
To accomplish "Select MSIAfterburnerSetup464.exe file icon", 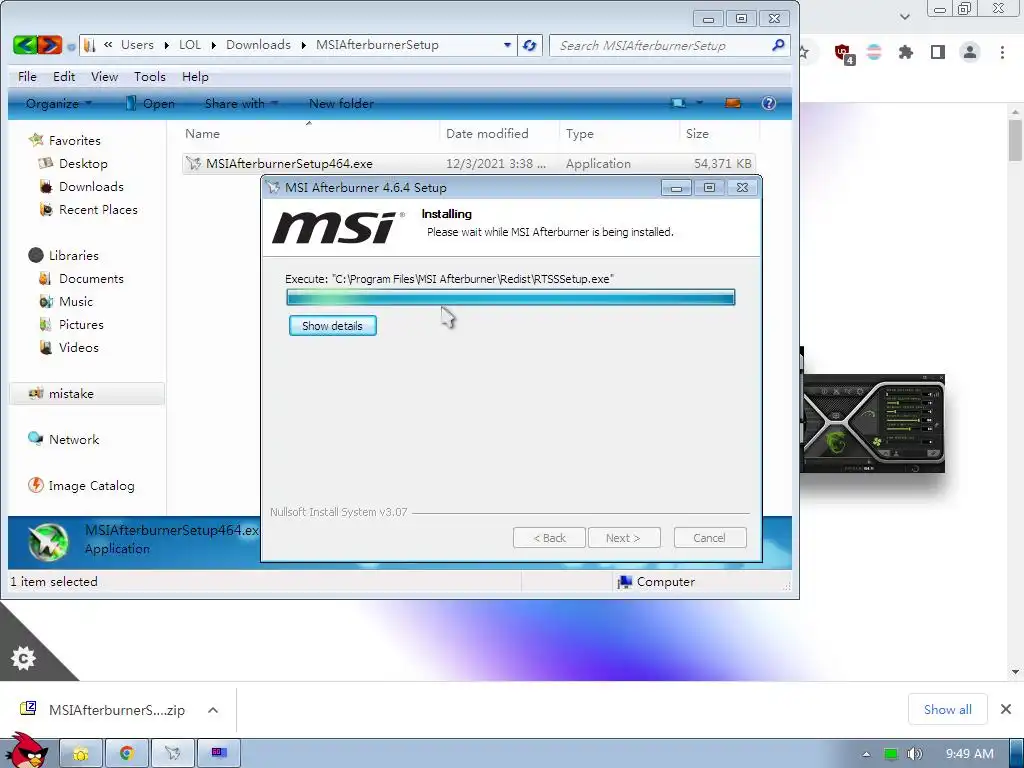I will coord(193,163).
